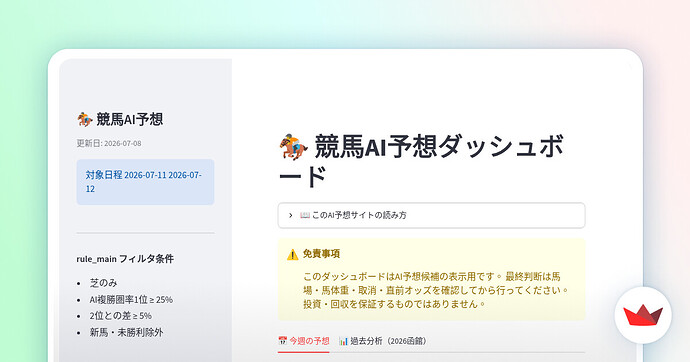Click the chevron arrow beside 読み方 expander

290,216
